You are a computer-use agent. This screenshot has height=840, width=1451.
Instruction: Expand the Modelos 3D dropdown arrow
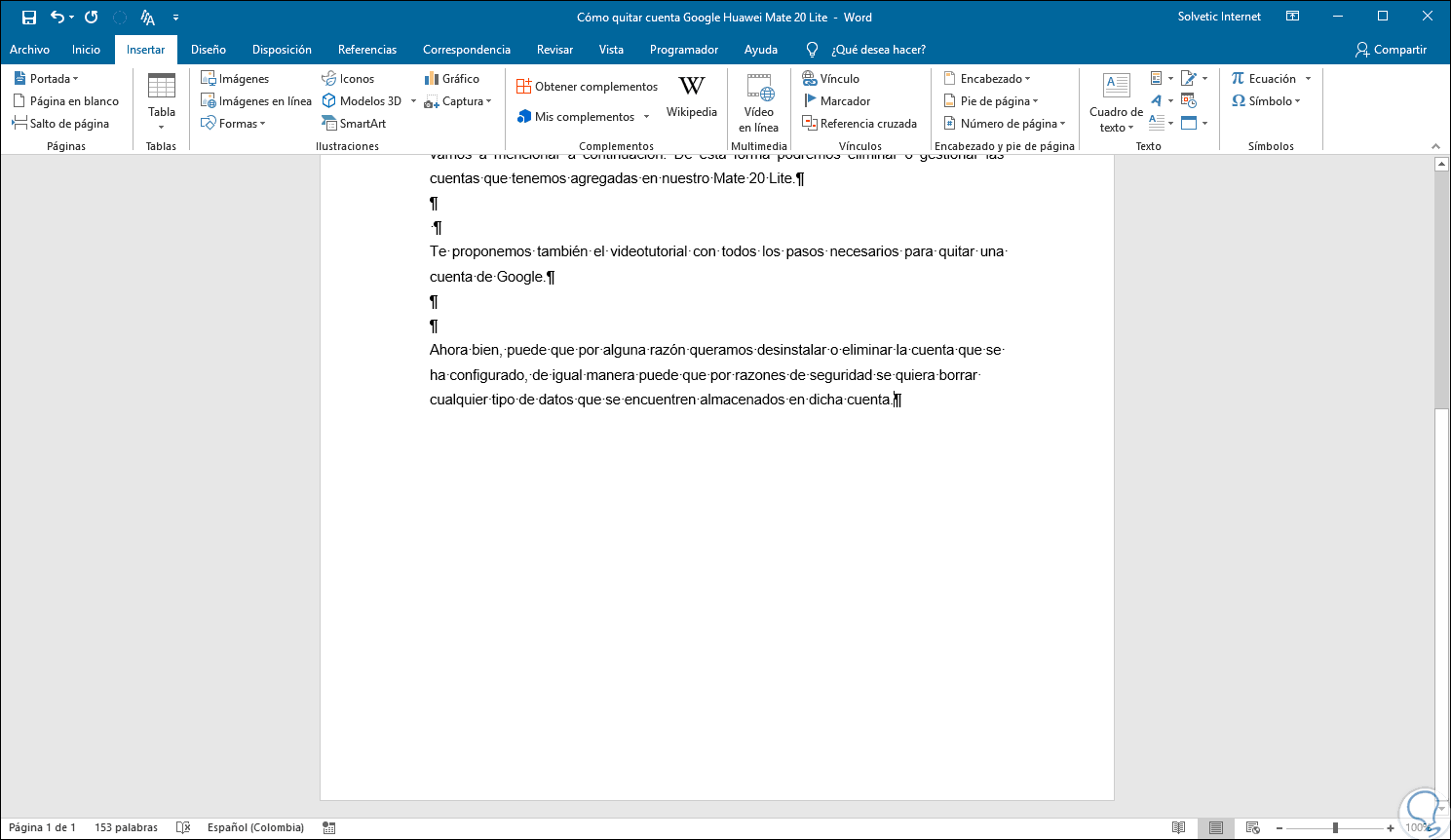tap(413, 101)
